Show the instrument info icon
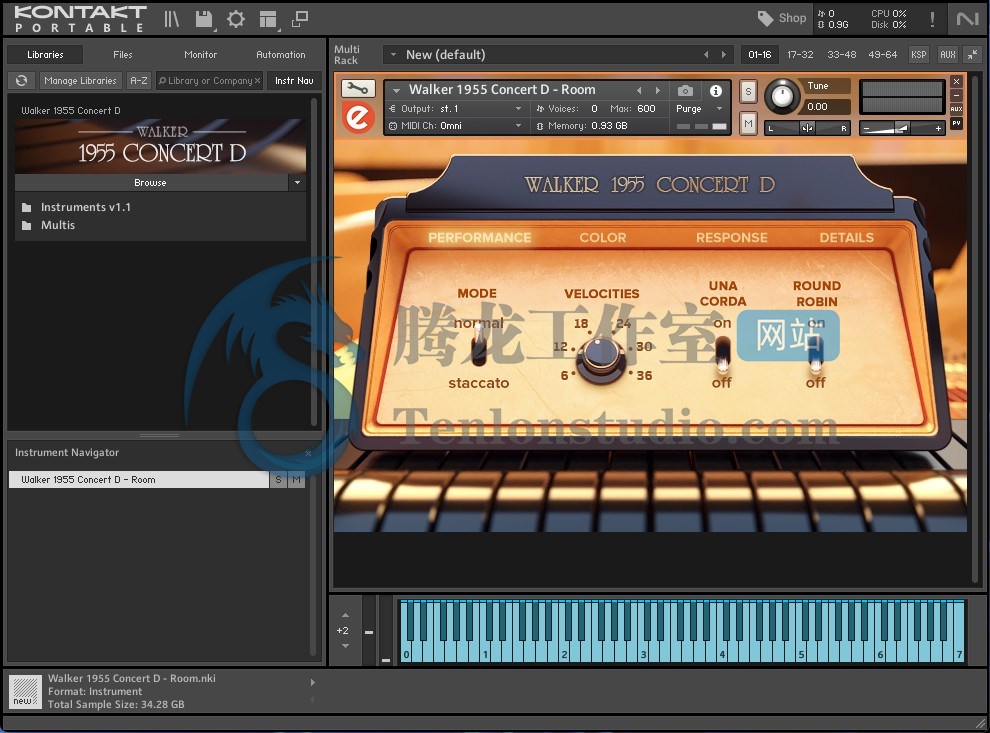Screen dimensions: 990x733 pyautogui.click(x=715, y=90)
